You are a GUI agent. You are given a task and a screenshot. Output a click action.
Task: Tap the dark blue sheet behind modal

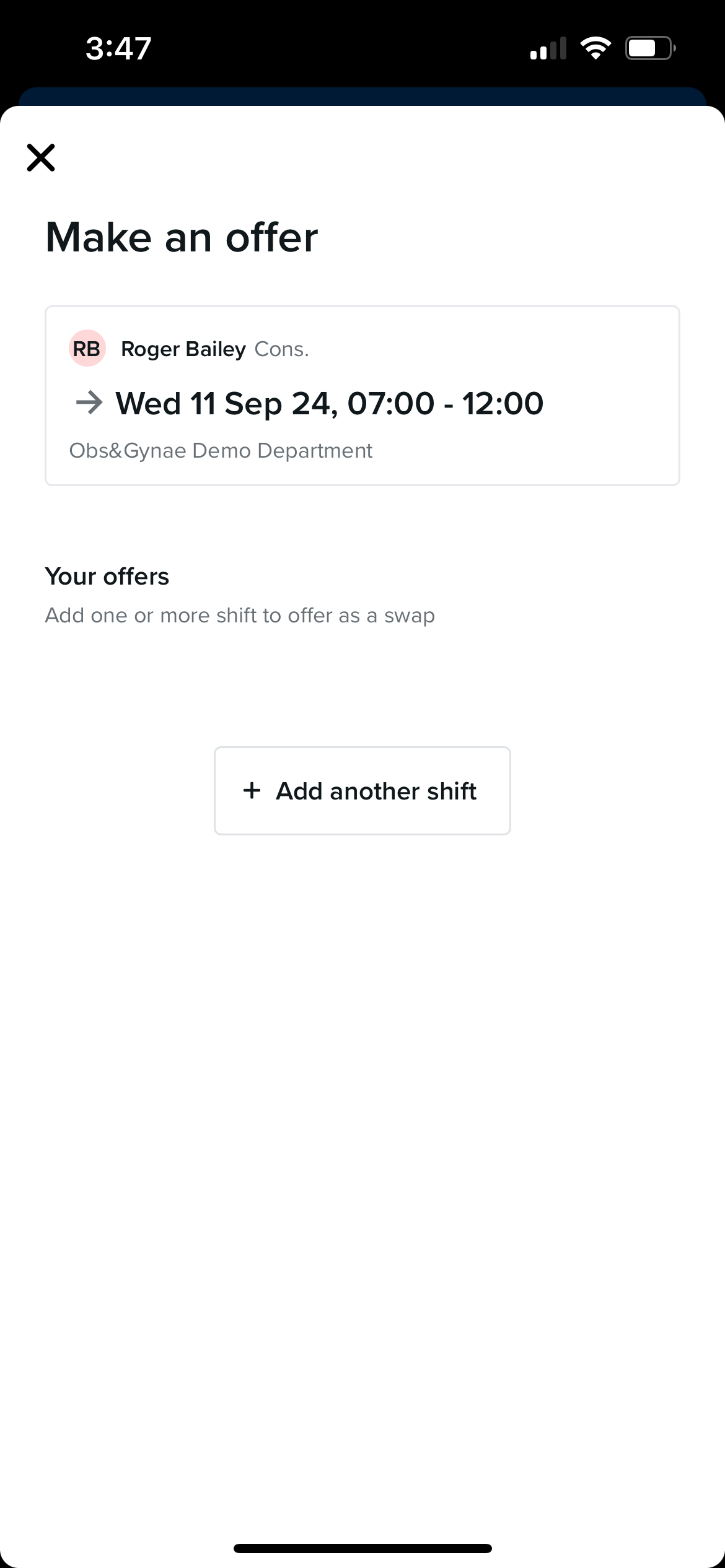(x=362, y=96)
